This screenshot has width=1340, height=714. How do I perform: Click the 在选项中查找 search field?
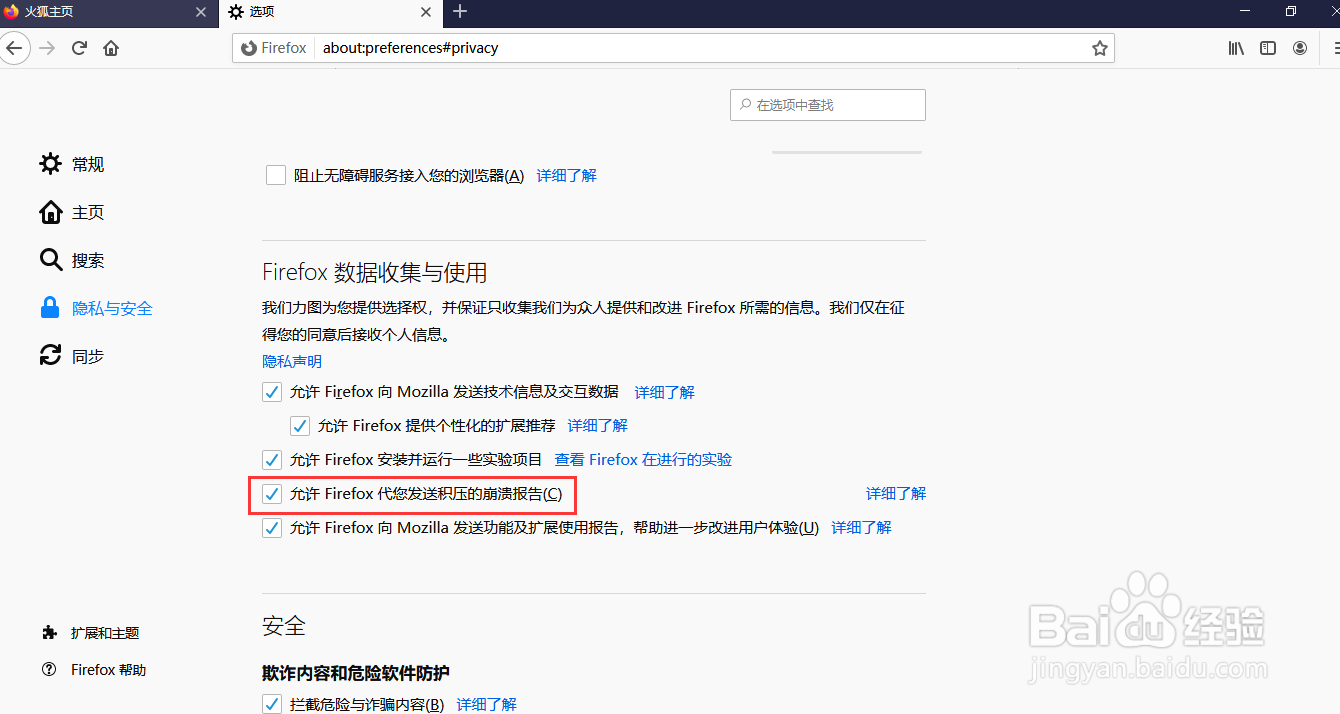click(x=828, y=105)
